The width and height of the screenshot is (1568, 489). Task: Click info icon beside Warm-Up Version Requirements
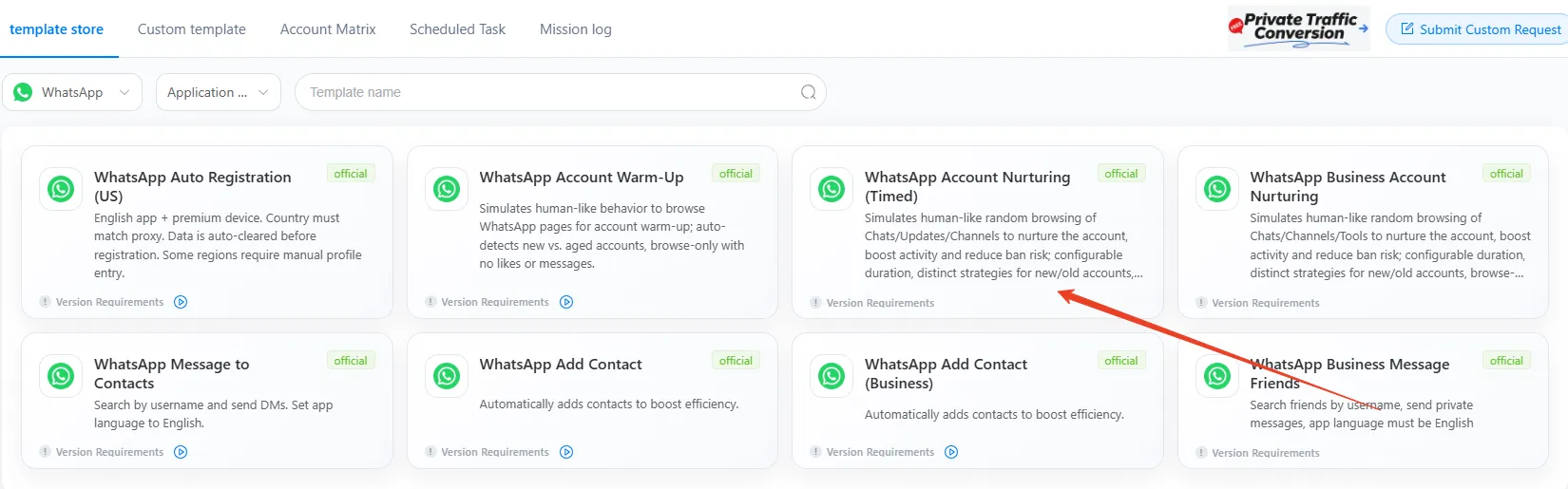[x=430, y=302]
